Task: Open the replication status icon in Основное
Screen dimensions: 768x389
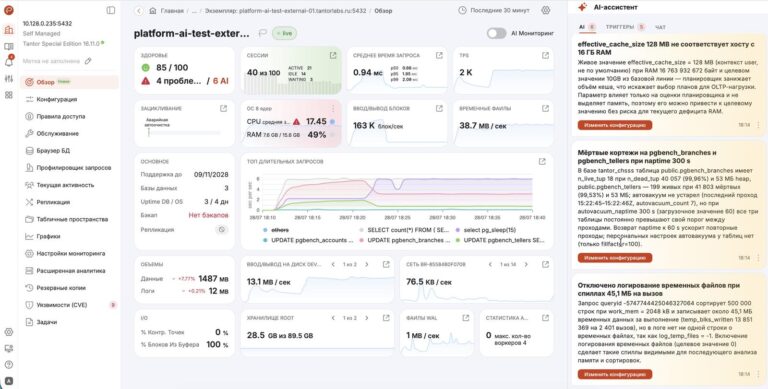Action: tap(222, 229)
